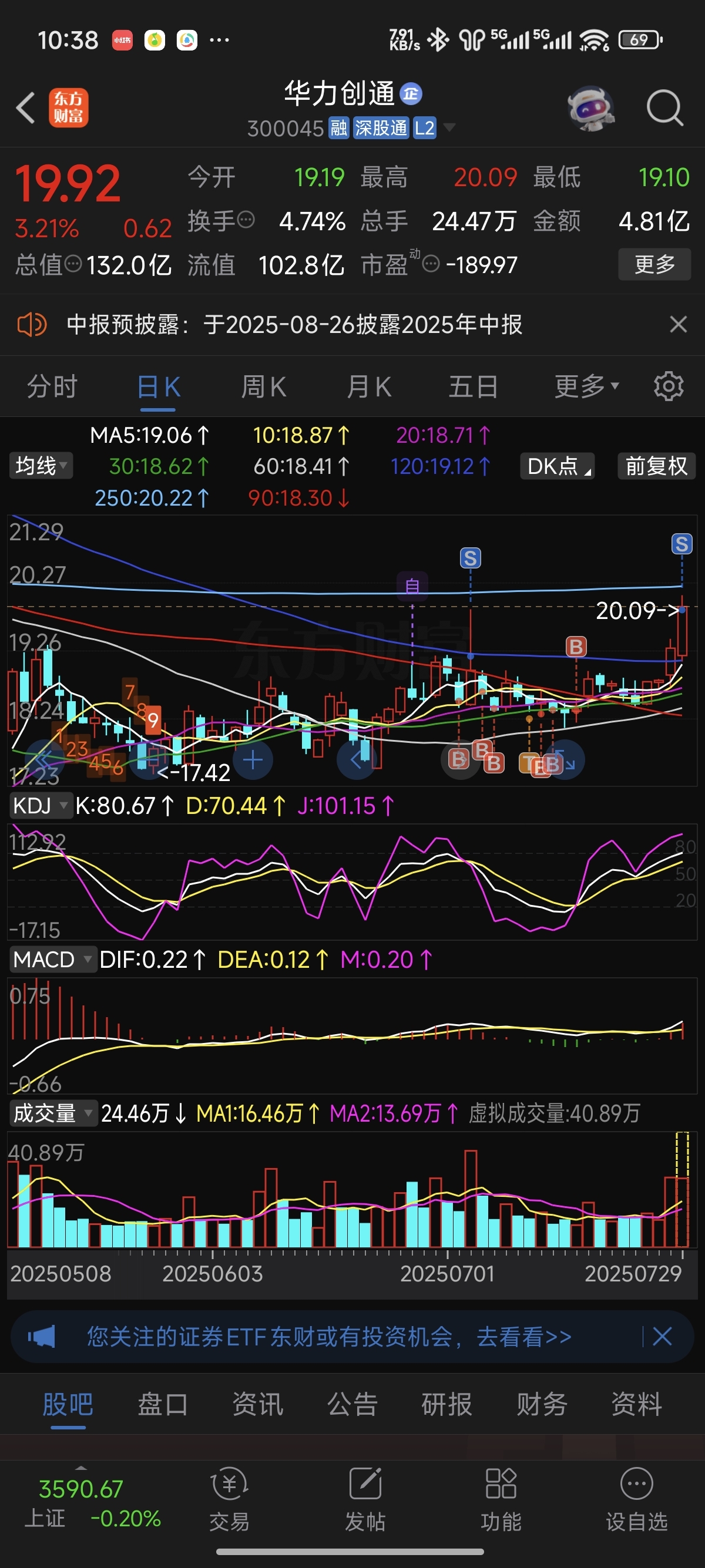
Task: Tap the 250:20.22 moving average value
Action: [152, 498]
